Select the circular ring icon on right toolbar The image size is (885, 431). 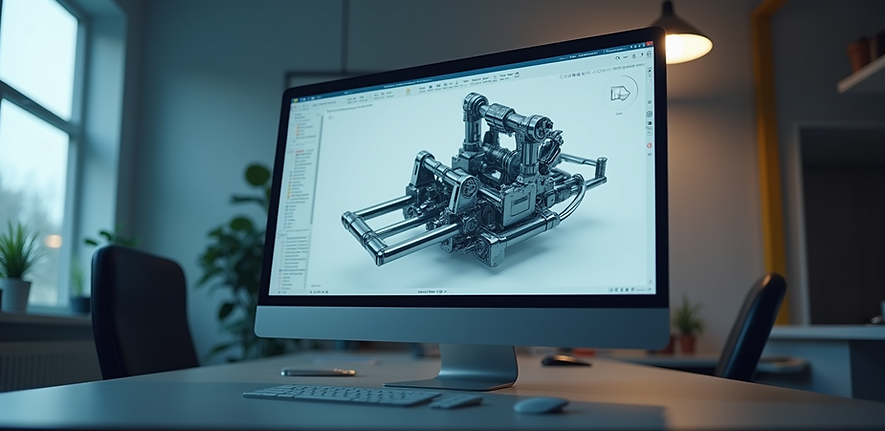click(x=649, y=114)
